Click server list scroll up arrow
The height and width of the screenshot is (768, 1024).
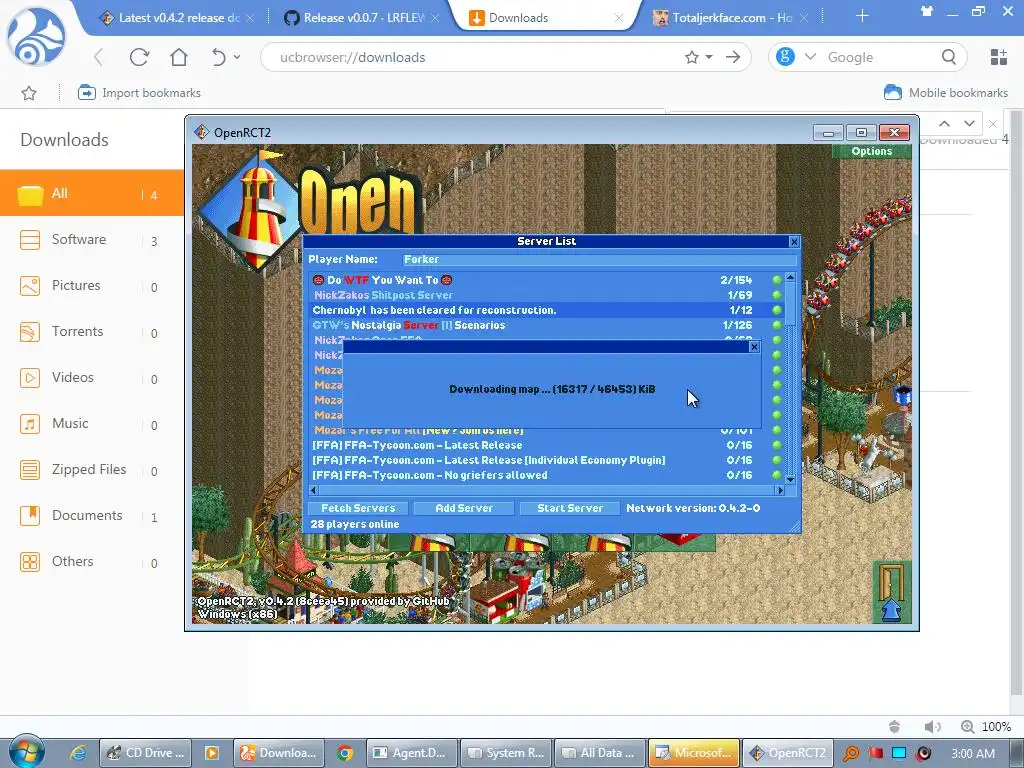pos(790,278)
